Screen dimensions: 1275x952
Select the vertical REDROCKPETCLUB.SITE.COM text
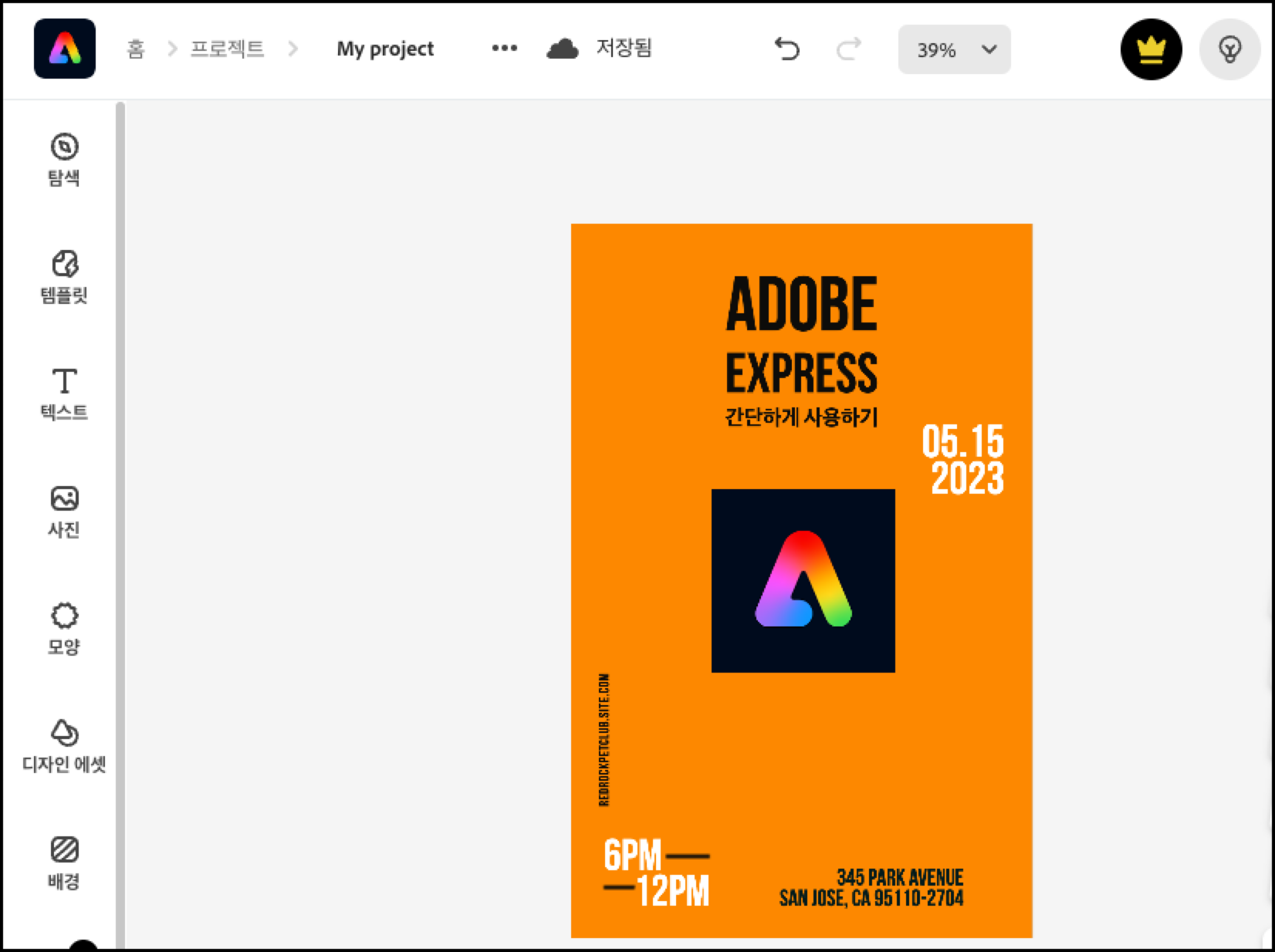[604, 740]
